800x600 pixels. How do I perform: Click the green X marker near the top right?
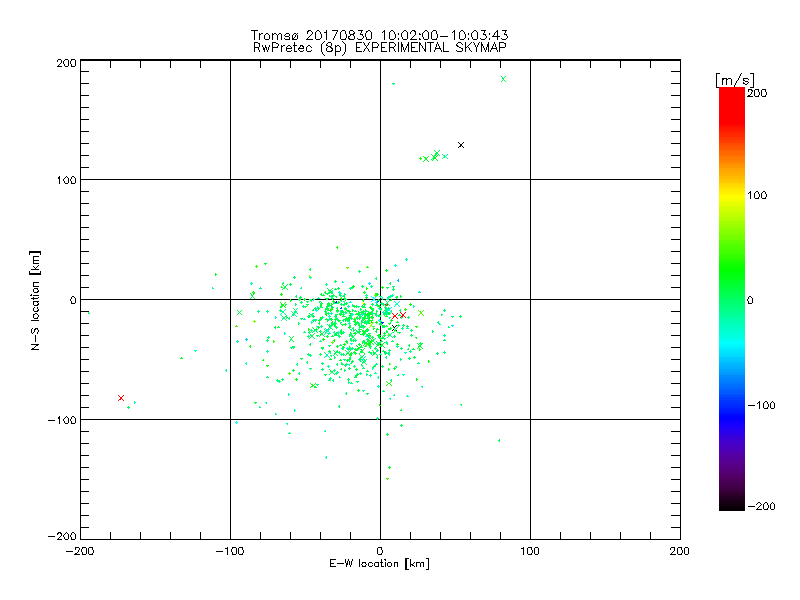(x=504, y=79)
